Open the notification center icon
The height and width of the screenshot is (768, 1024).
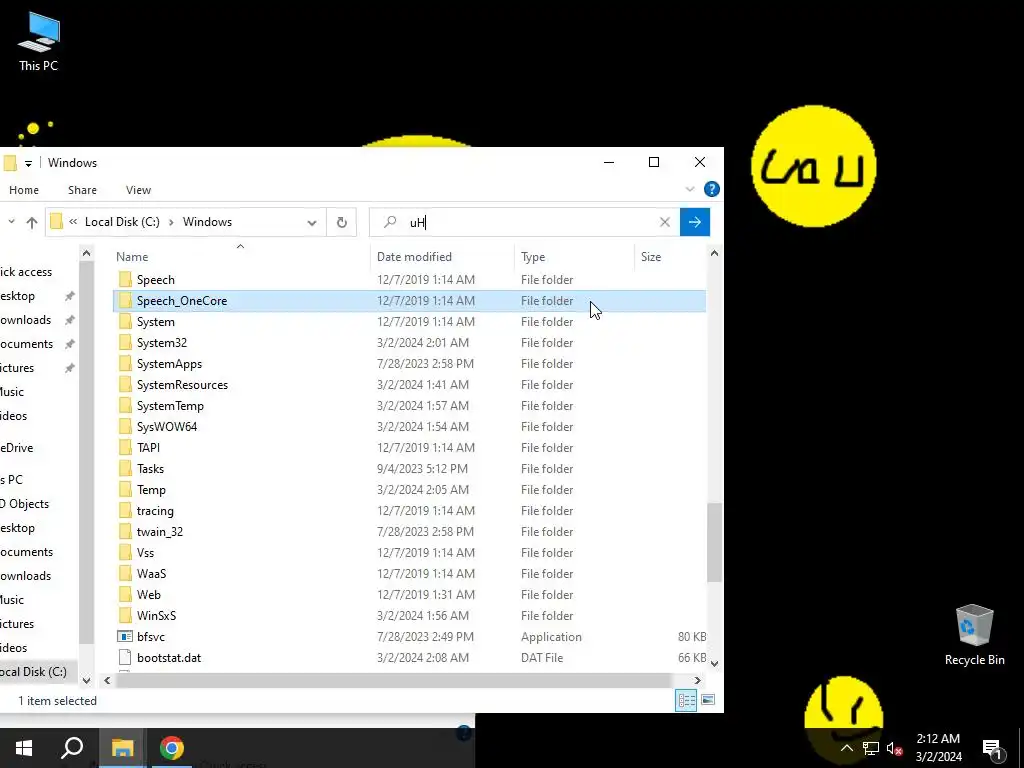[992, 748]
